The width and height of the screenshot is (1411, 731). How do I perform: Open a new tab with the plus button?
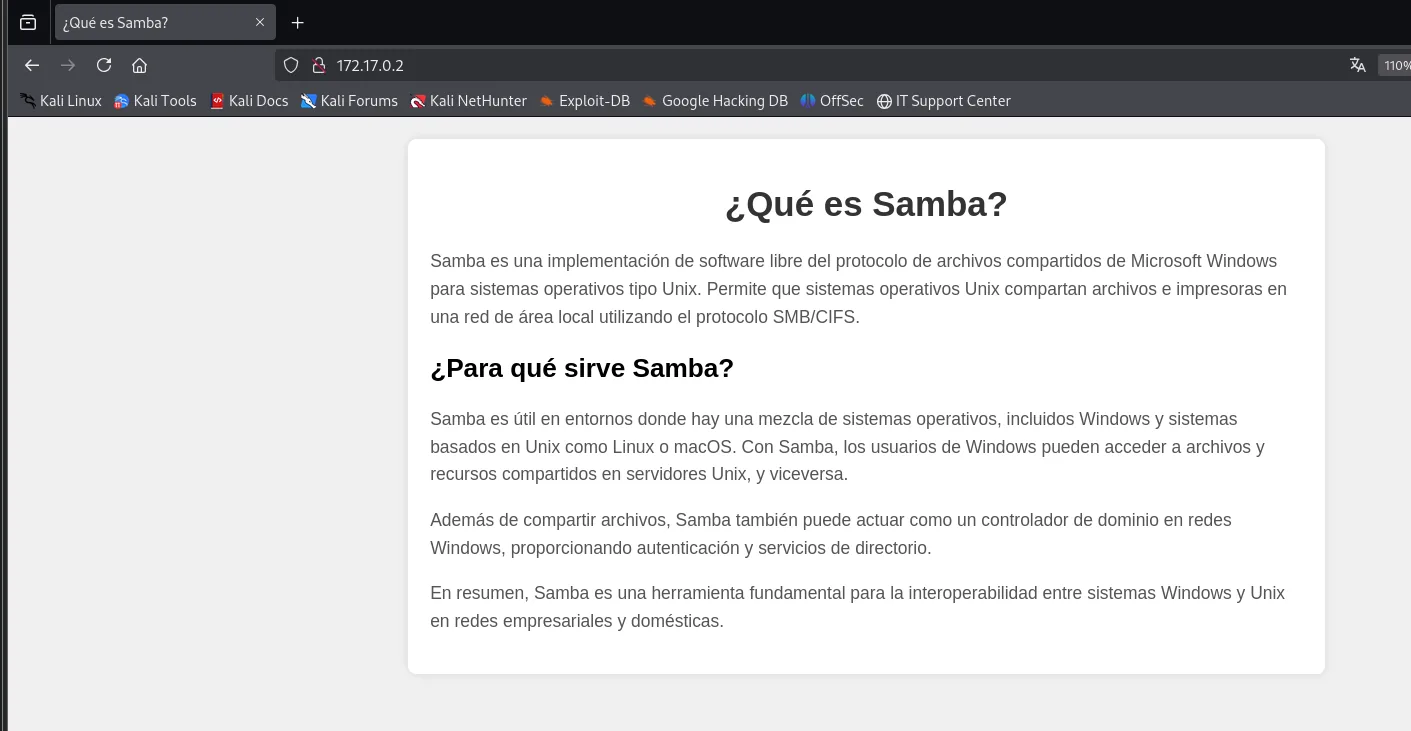click(297, 22)
